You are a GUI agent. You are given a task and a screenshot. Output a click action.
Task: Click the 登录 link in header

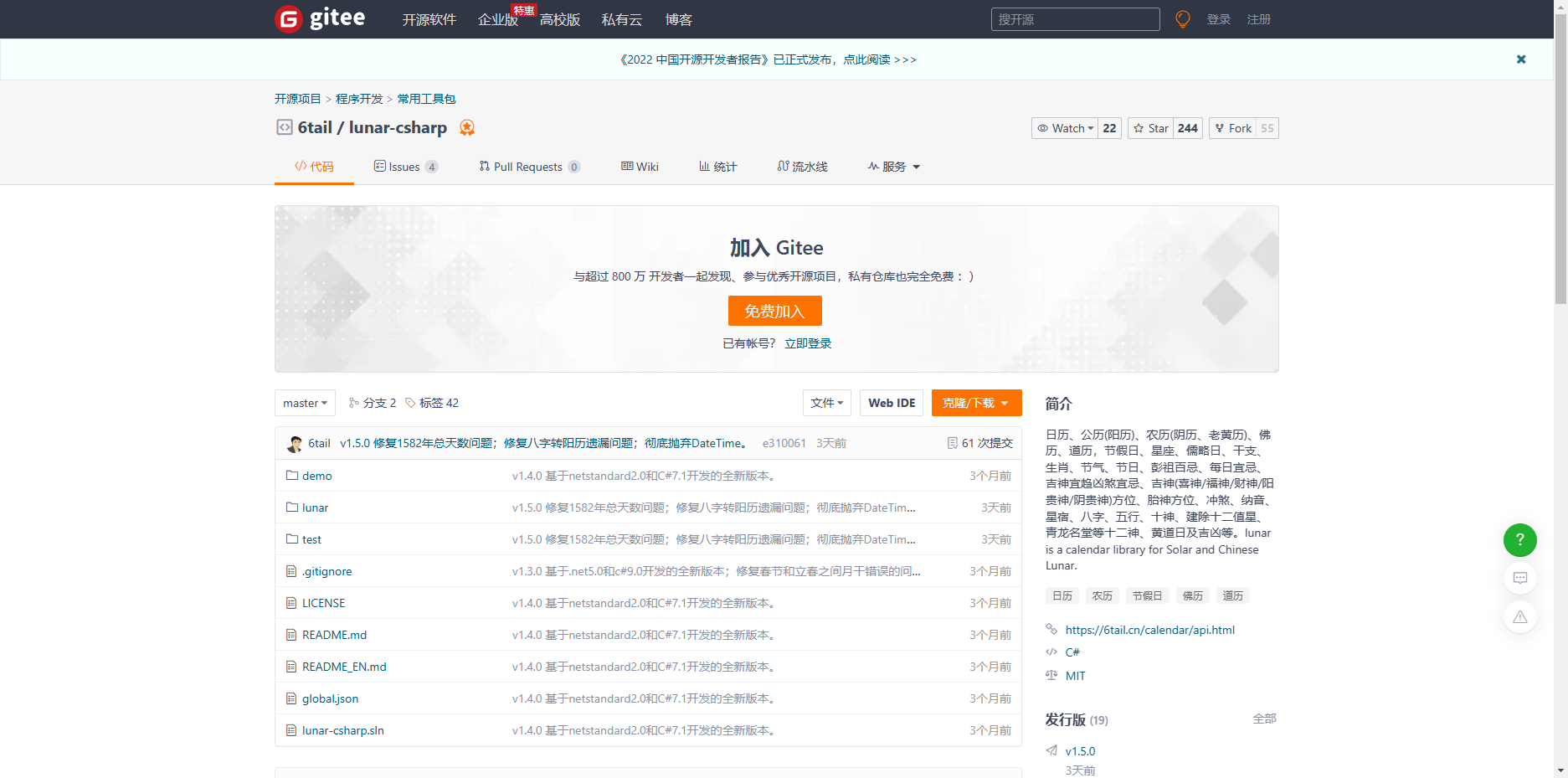point(1219,19)
